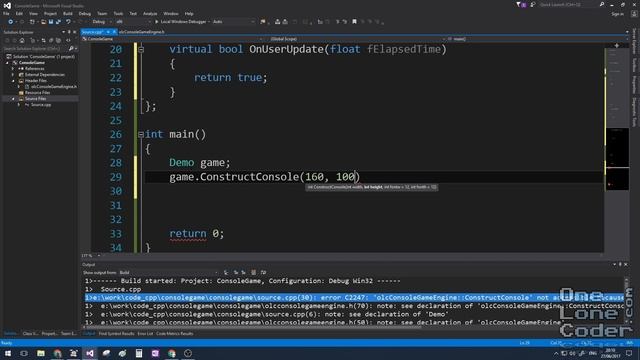Click the Build started output line
The height and width of the screenshot is (360, 640).
[243, 281]
